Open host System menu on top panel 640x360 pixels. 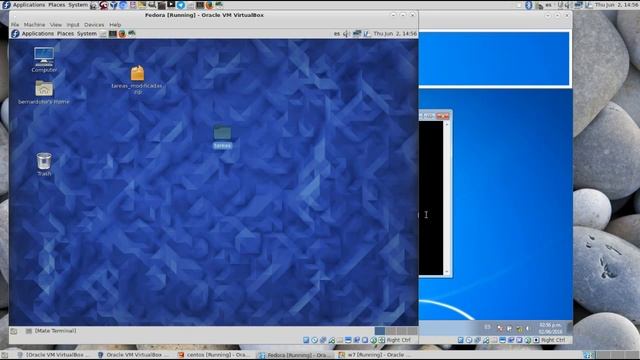point(78,5)
